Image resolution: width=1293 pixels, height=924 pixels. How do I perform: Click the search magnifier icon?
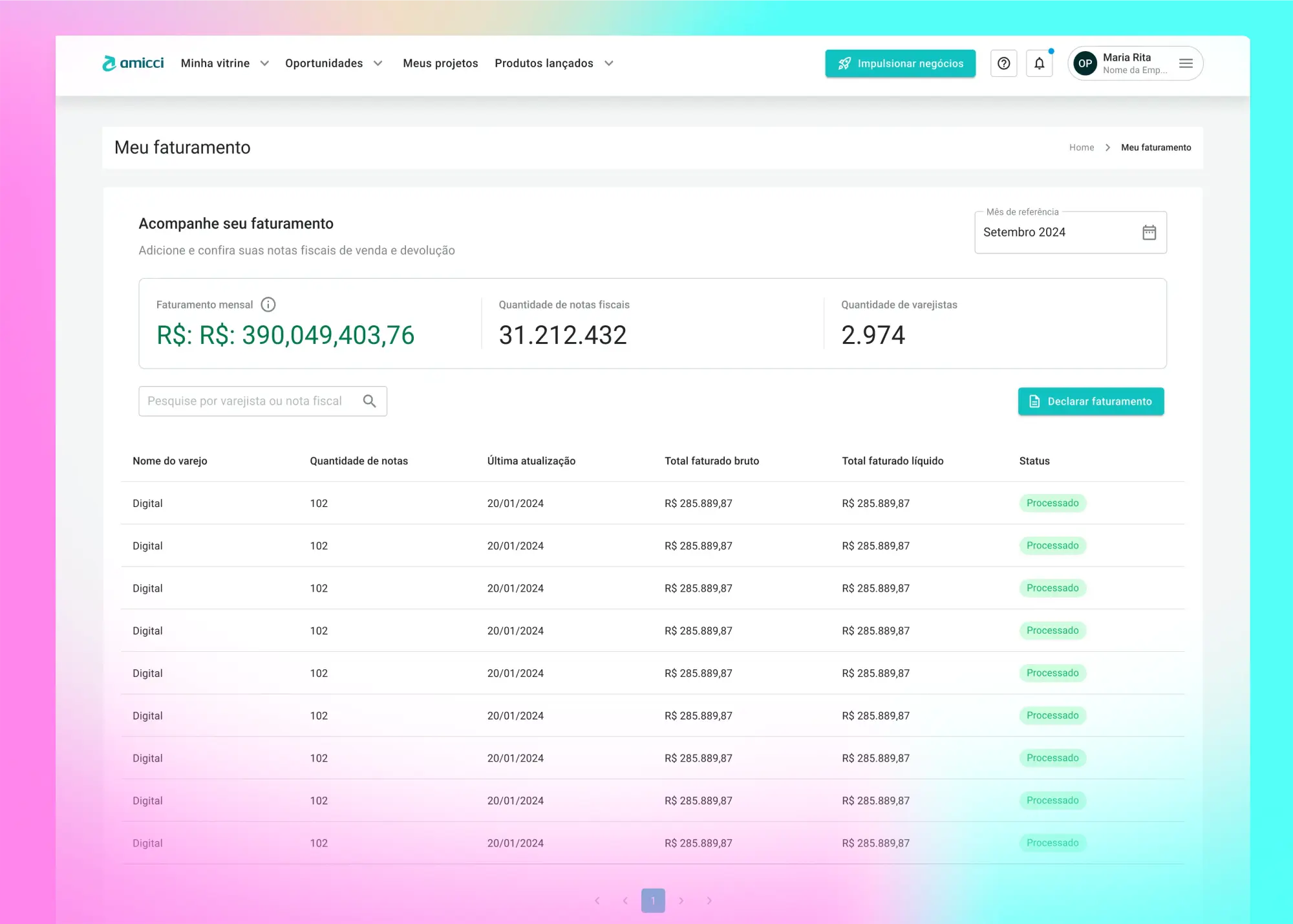[369, 401]
